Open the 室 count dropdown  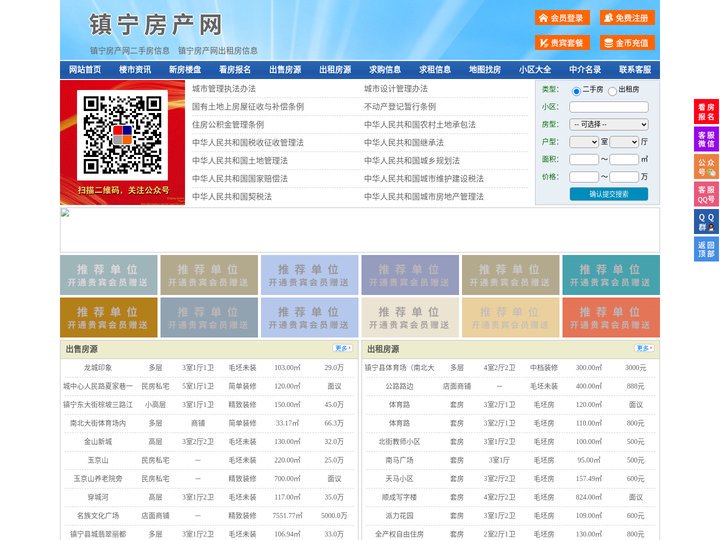(584, 142)
